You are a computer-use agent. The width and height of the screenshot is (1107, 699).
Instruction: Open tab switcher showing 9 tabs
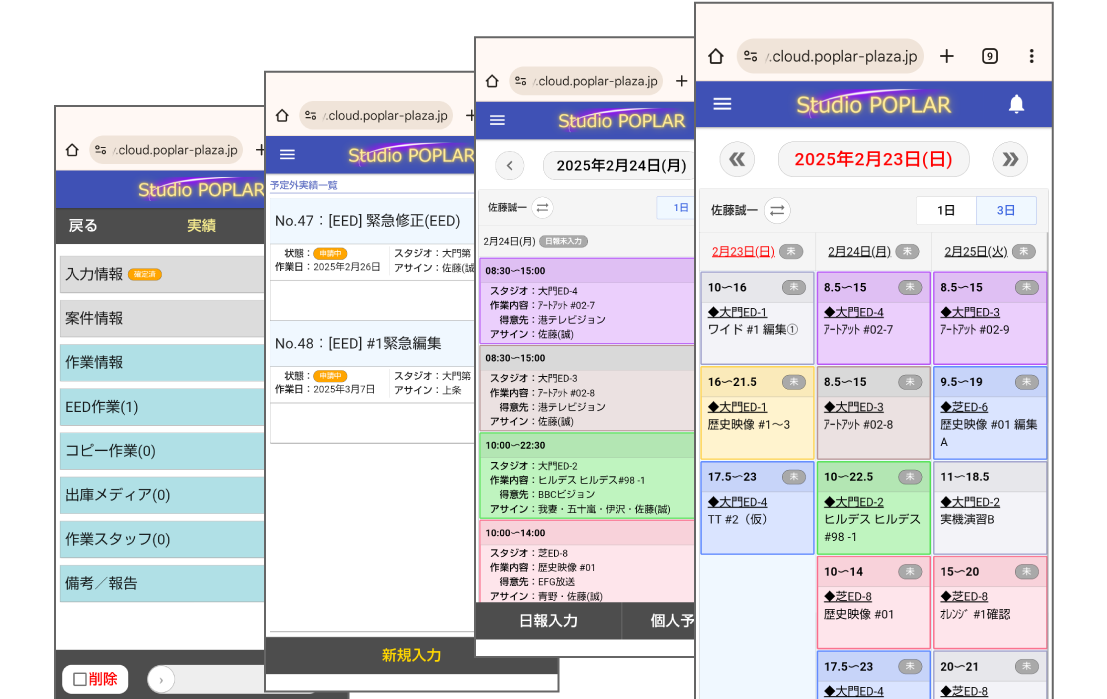pyautogui.click(x=990, y=56)
